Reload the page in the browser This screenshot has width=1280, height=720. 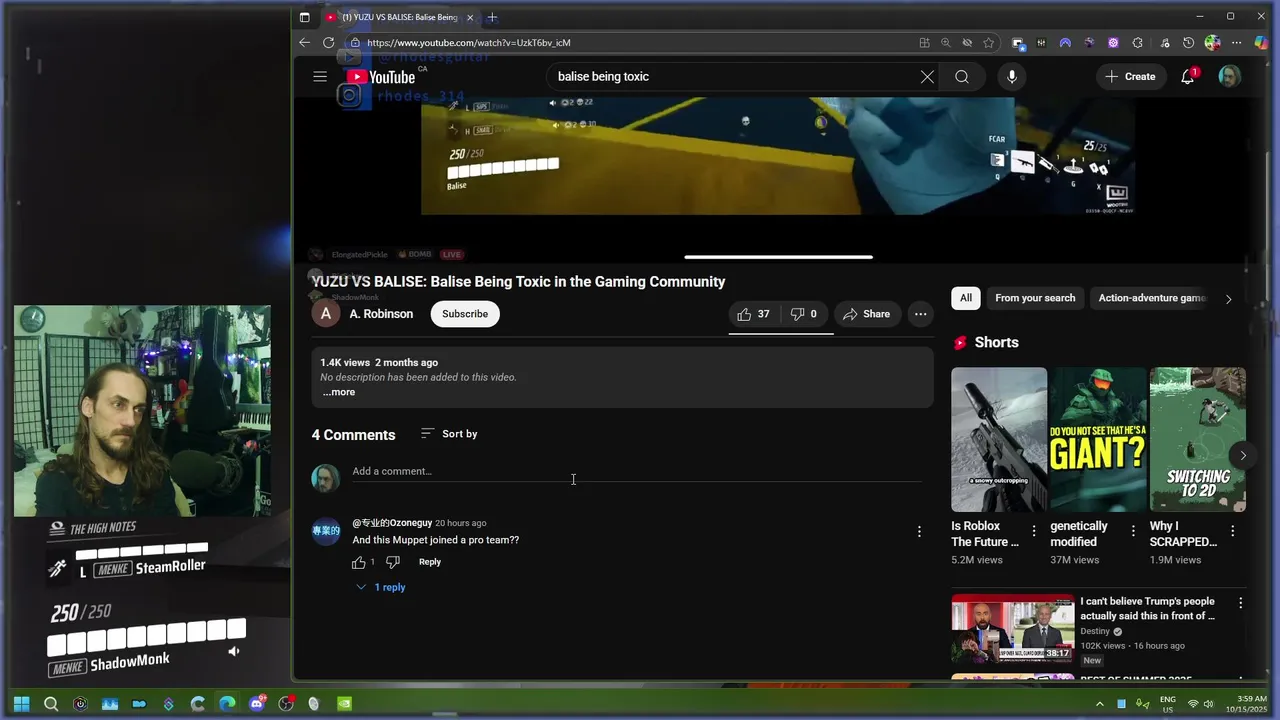point(328,43)
